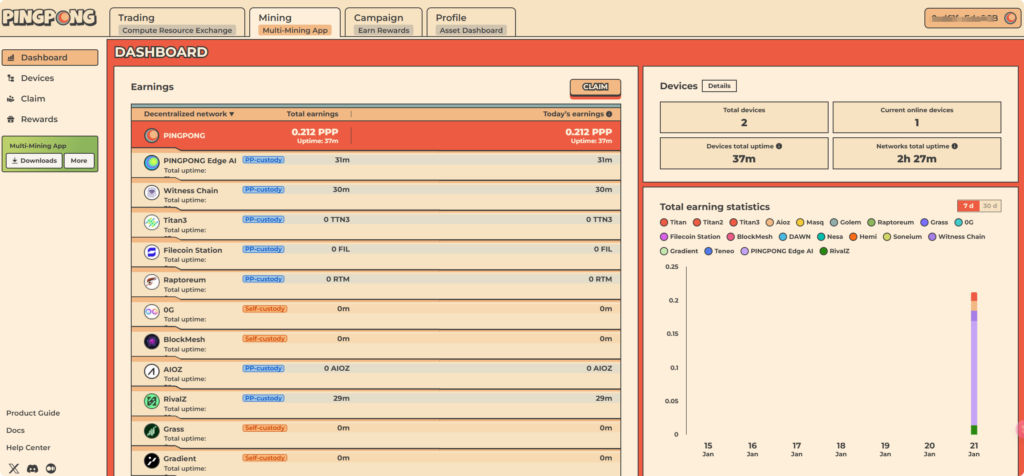Click the Filecoin Station icon
This screenshot has height=476, width=1024.
152,252
